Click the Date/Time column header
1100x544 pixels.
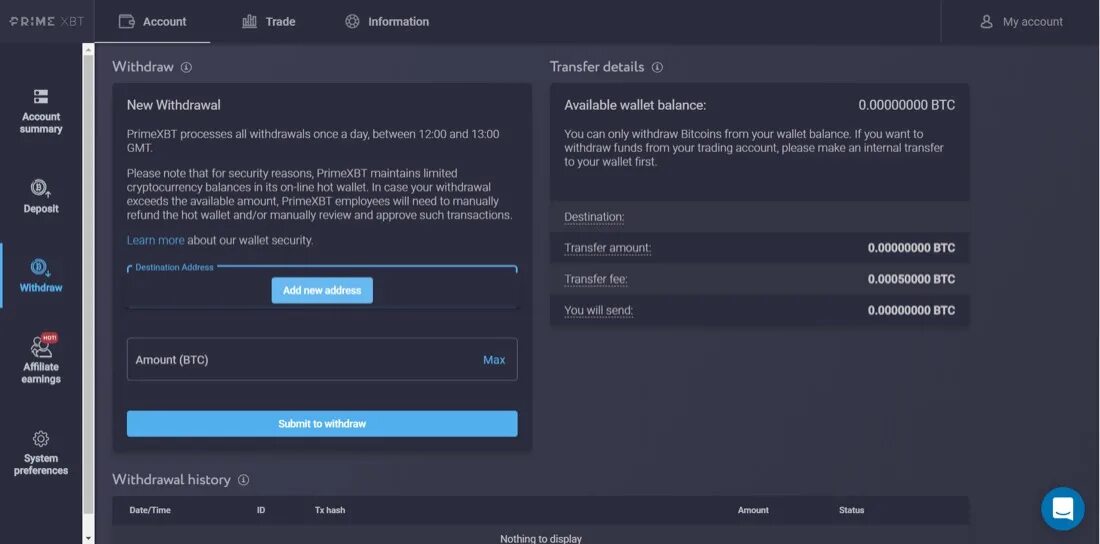pyautogui.click(x=150, y=510)
